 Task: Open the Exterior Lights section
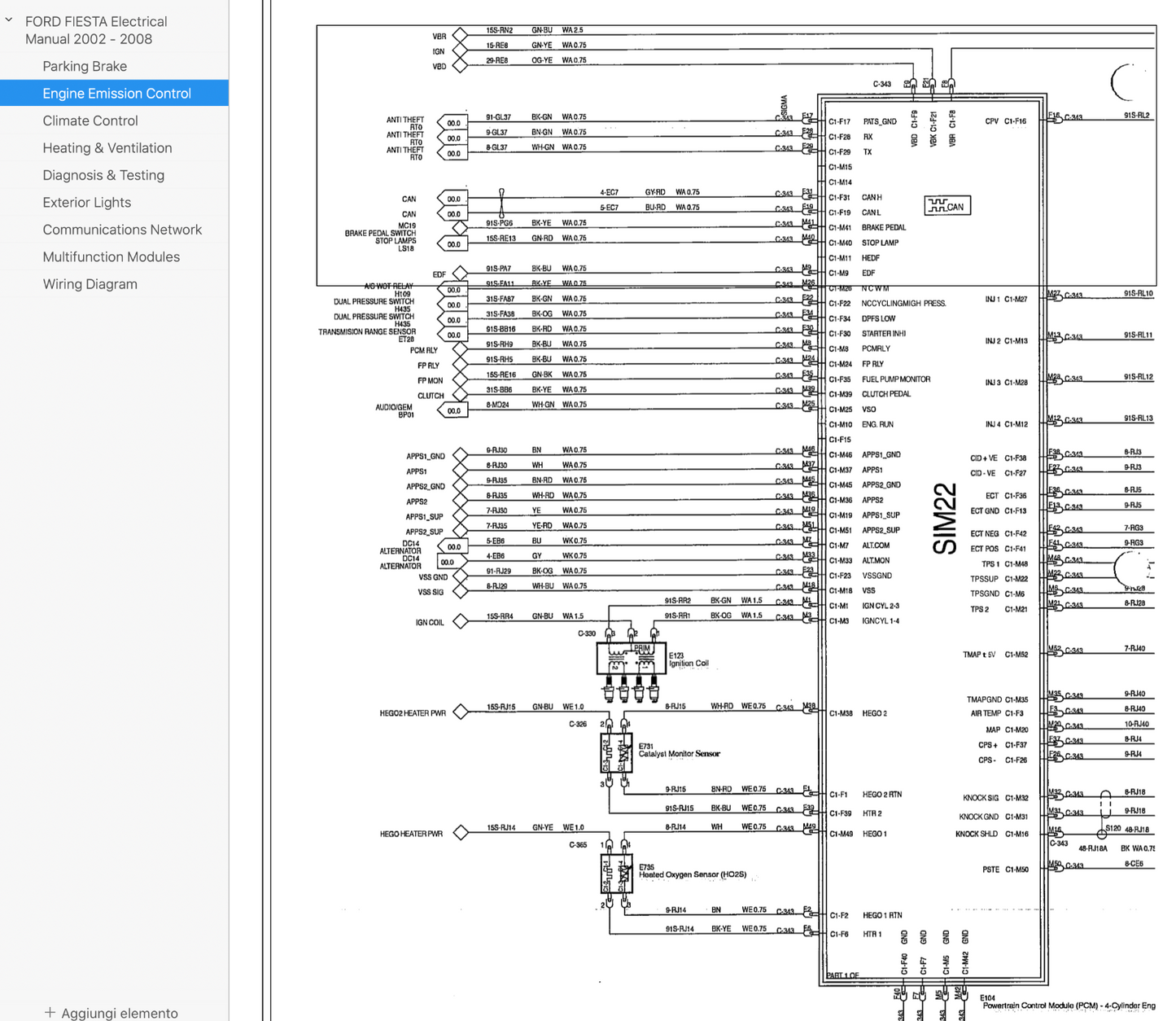tap(86, 203)
